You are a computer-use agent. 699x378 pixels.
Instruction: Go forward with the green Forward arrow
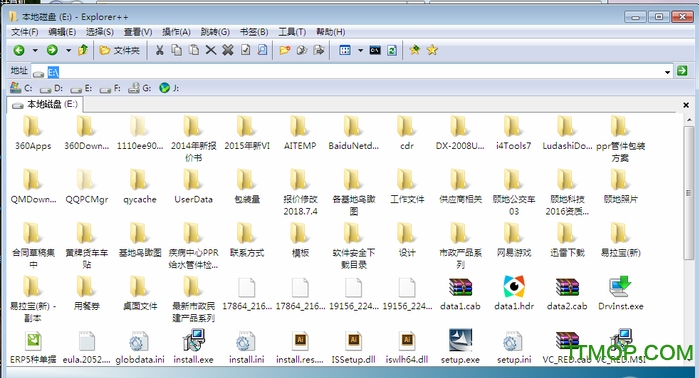coord(52,50)
